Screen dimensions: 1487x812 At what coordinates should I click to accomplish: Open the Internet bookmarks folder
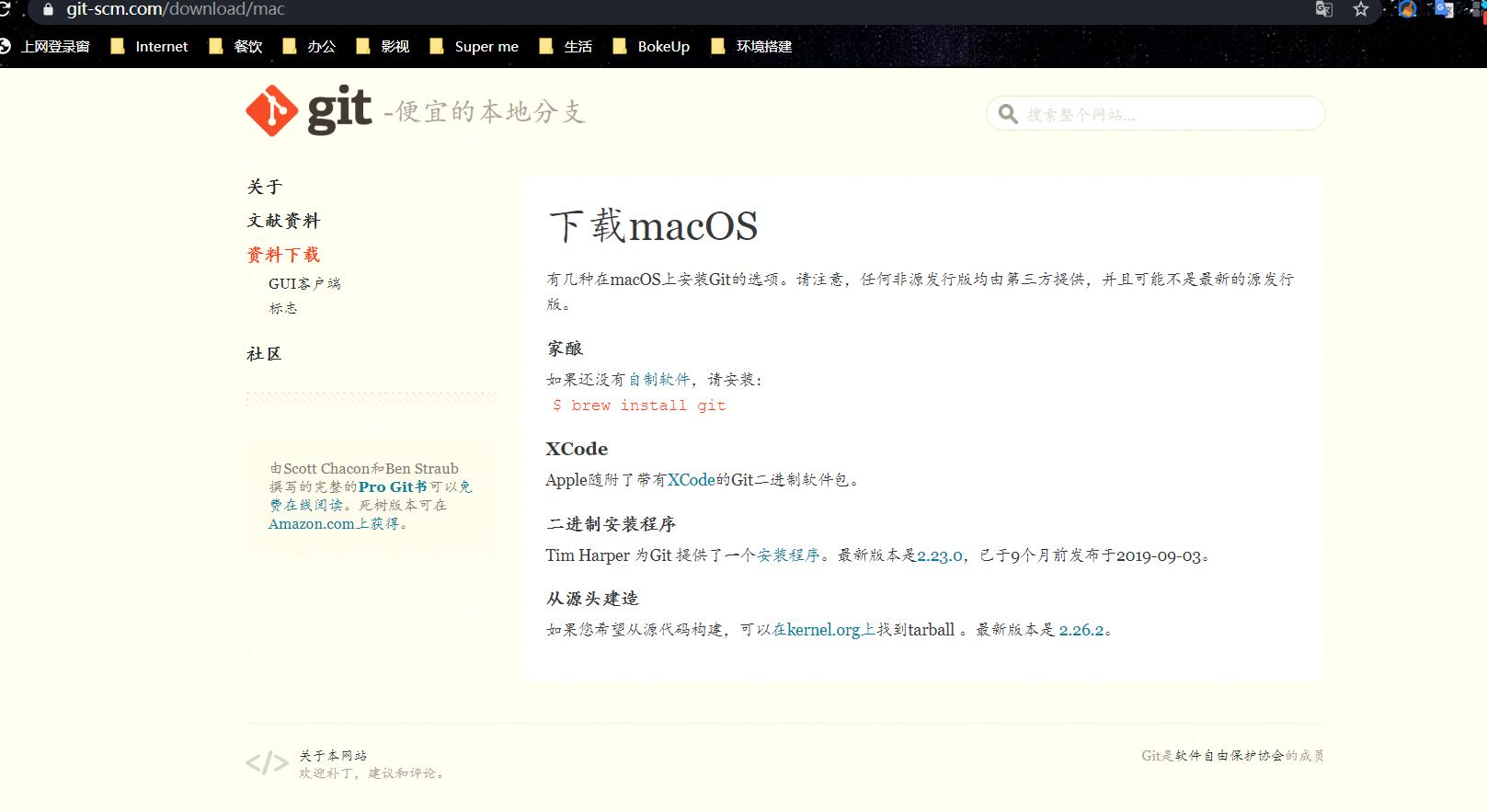click(x=149, y=46)
